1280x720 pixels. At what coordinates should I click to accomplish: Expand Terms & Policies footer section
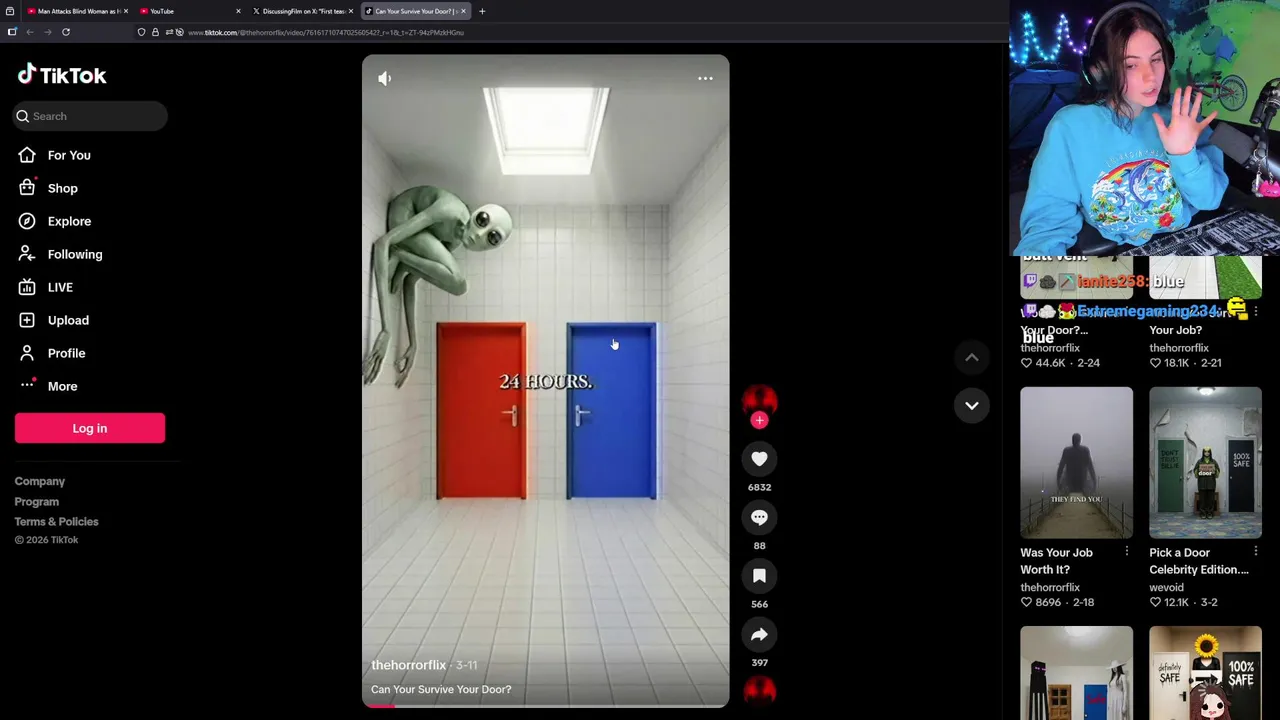[57, 521]
